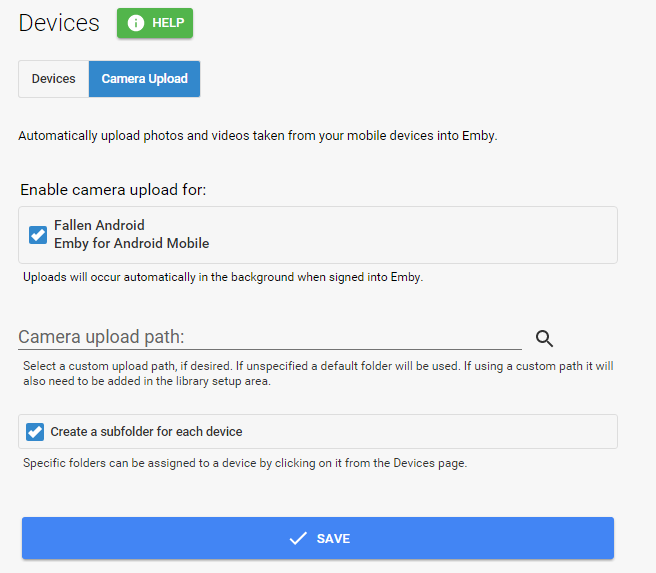Click the magnifier icon to browse upload path
The width and height of the screenshot is (656, 573).
[x=544, y=338]
